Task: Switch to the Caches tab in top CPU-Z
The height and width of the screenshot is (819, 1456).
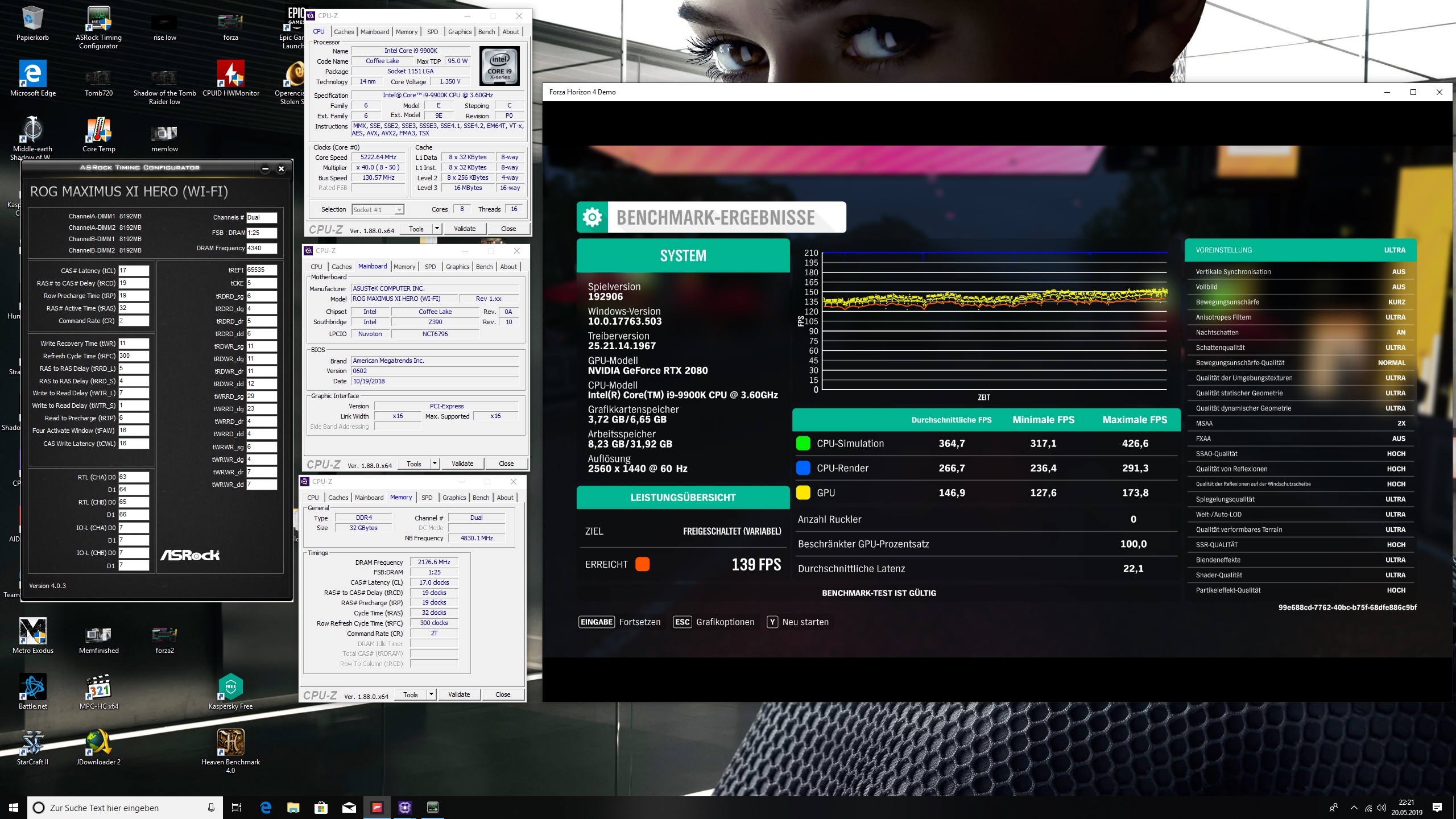Action: click(344, 32)
